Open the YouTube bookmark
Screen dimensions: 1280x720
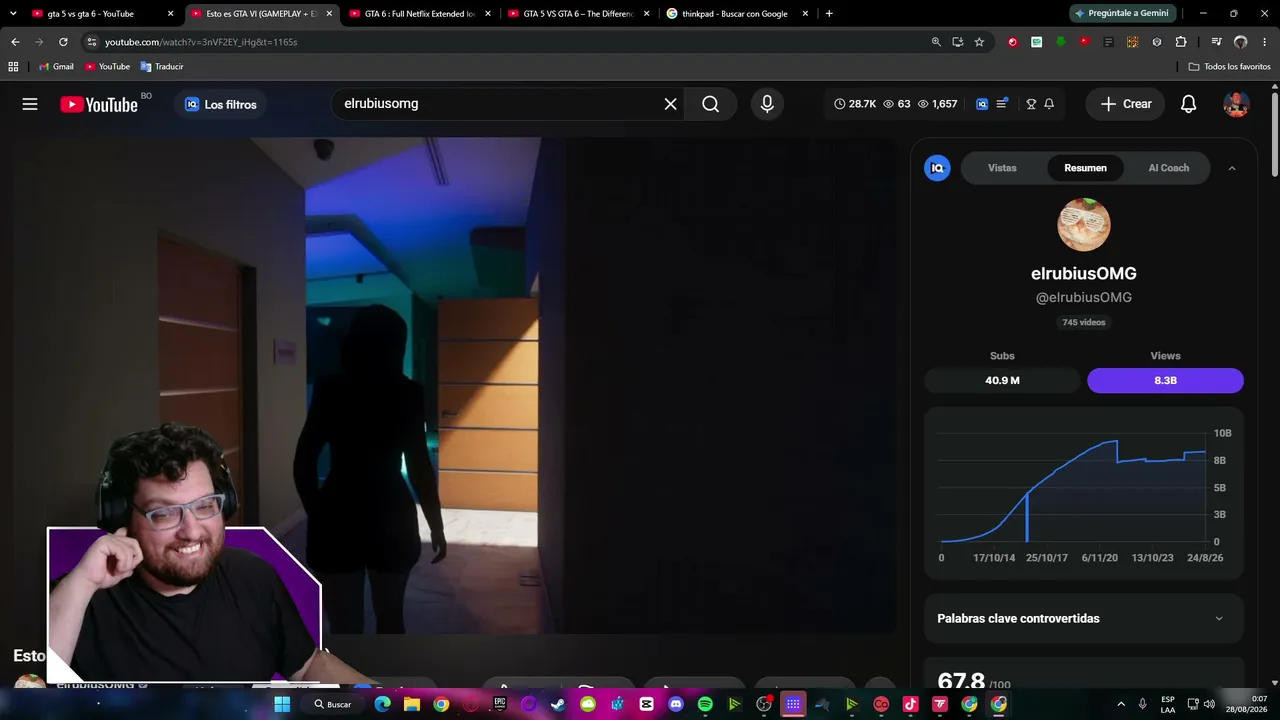coord(107,66)
